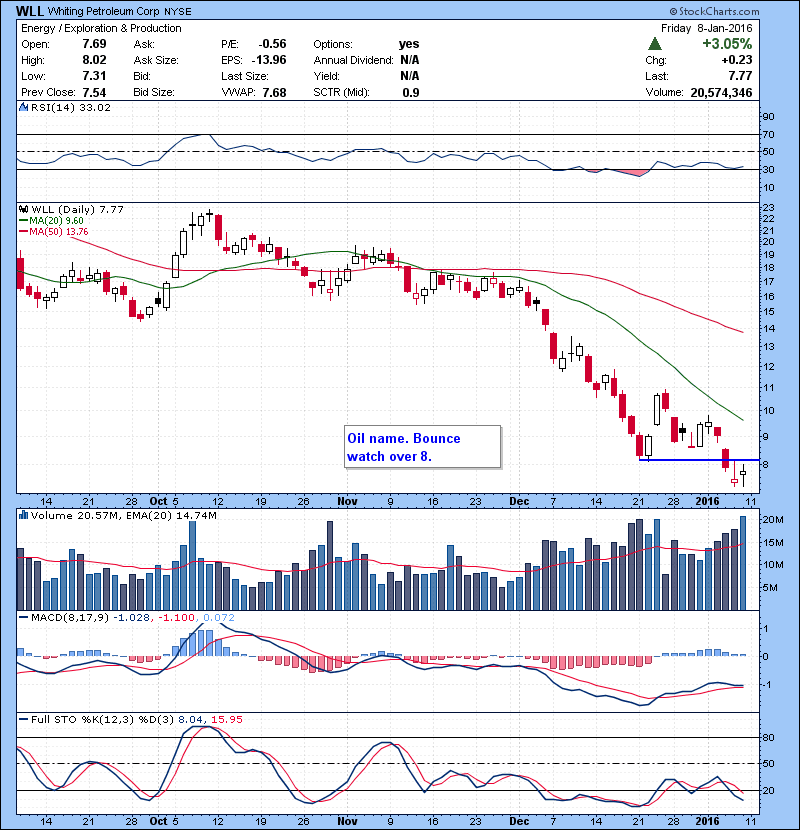Click 'Whiting Petroleum Corp' company name
Screen dimensions: 800x830
(103, 11)
